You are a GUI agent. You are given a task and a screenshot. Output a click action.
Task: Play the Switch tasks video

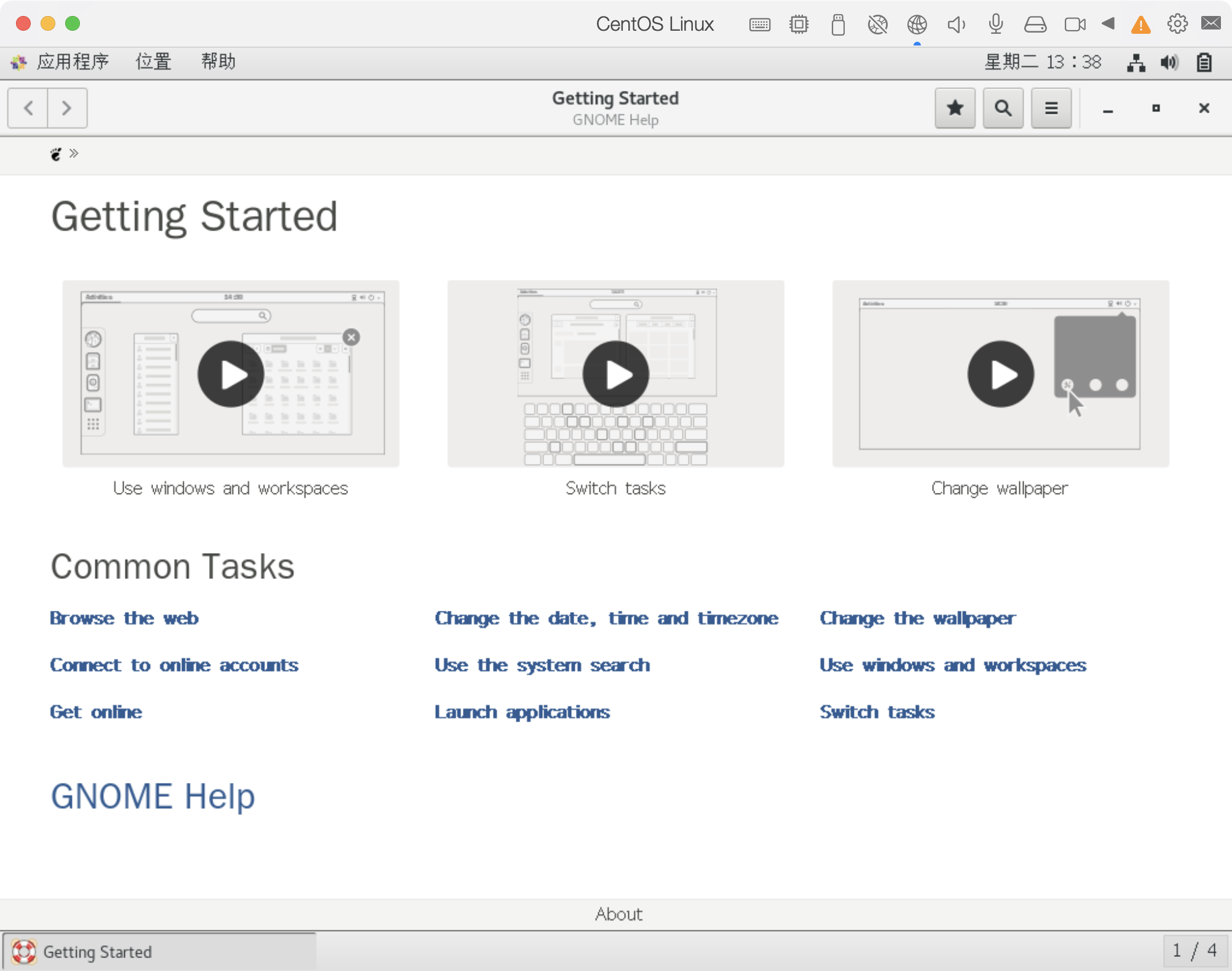click(x=615, y=374)
